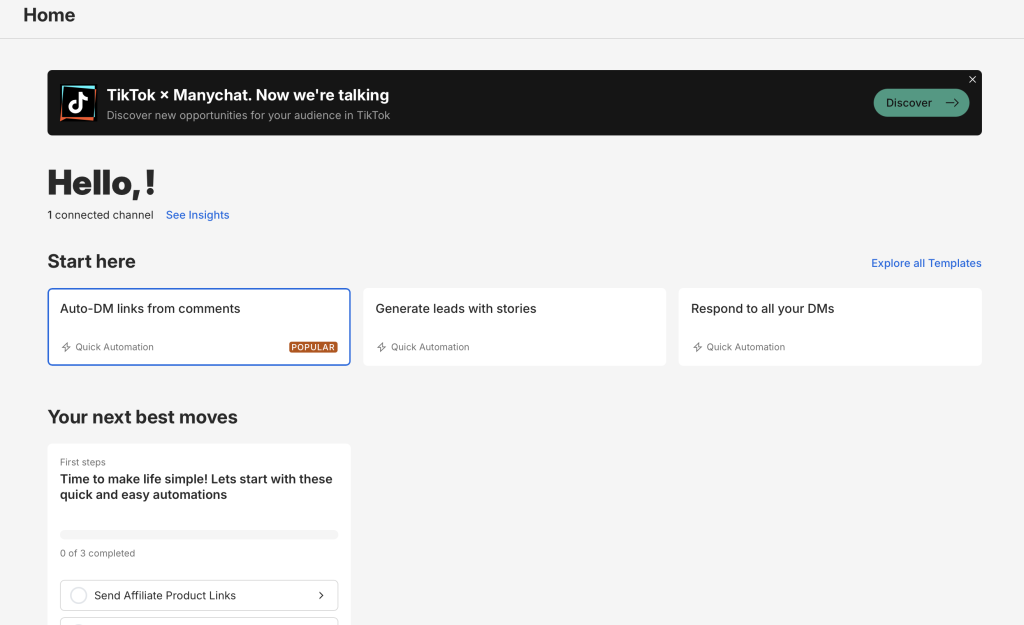Image resolution: width=1024 pixels, height=625 pixels.
Task: Open Send Affiliate Product Links step
Action: click(199, 596)
